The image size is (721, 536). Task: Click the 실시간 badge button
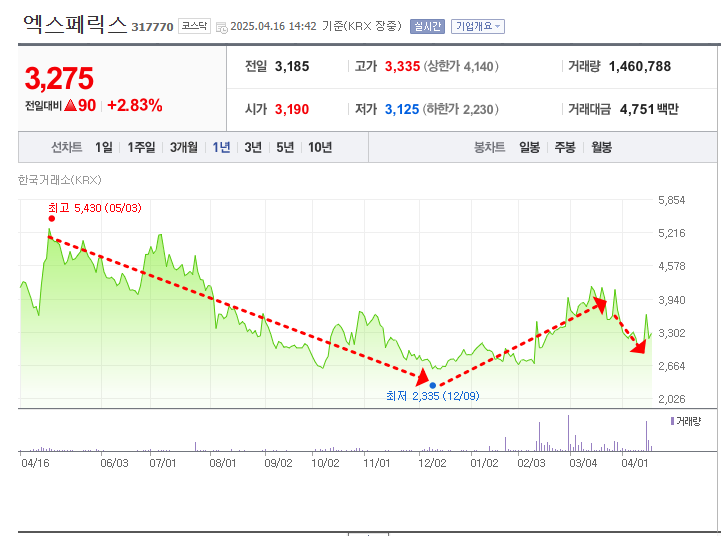tap(427, 26)
